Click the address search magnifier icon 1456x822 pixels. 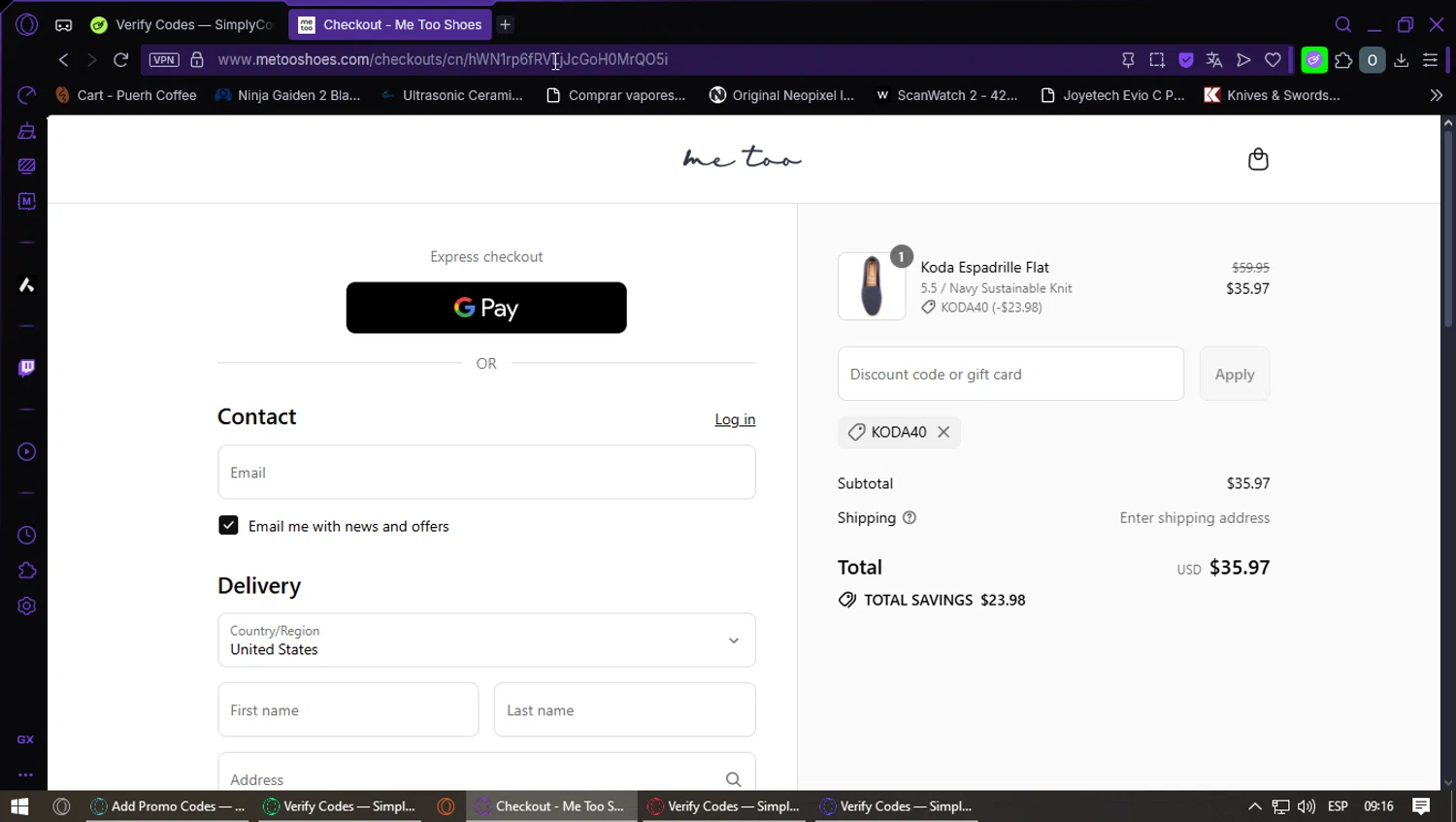point(733,779)
